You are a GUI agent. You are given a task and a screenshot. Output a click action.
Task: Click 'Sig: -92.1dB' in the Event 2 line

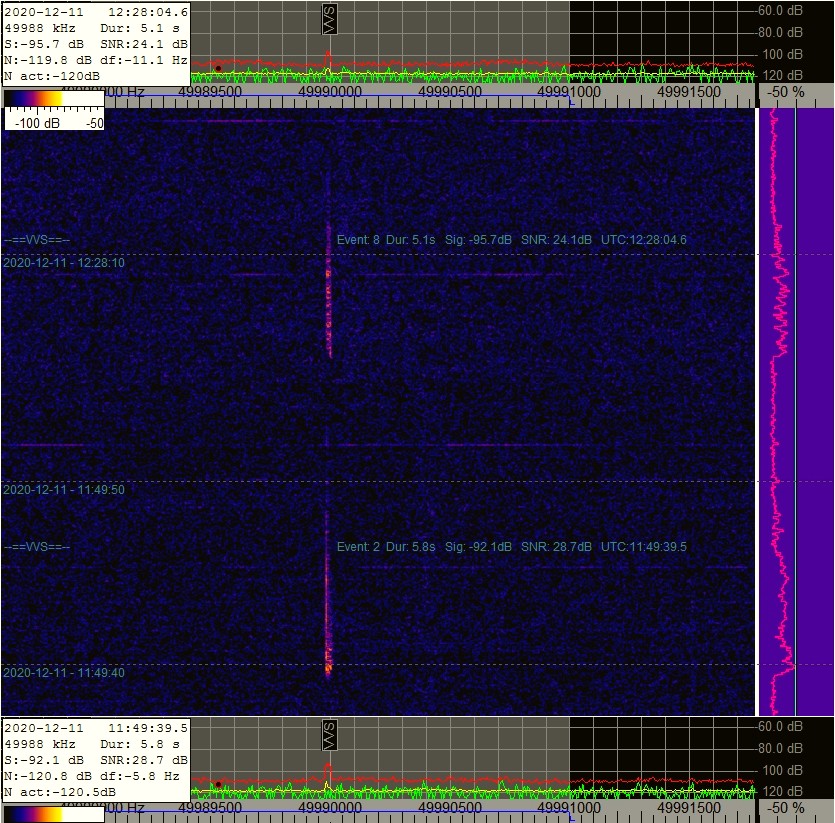478,547
